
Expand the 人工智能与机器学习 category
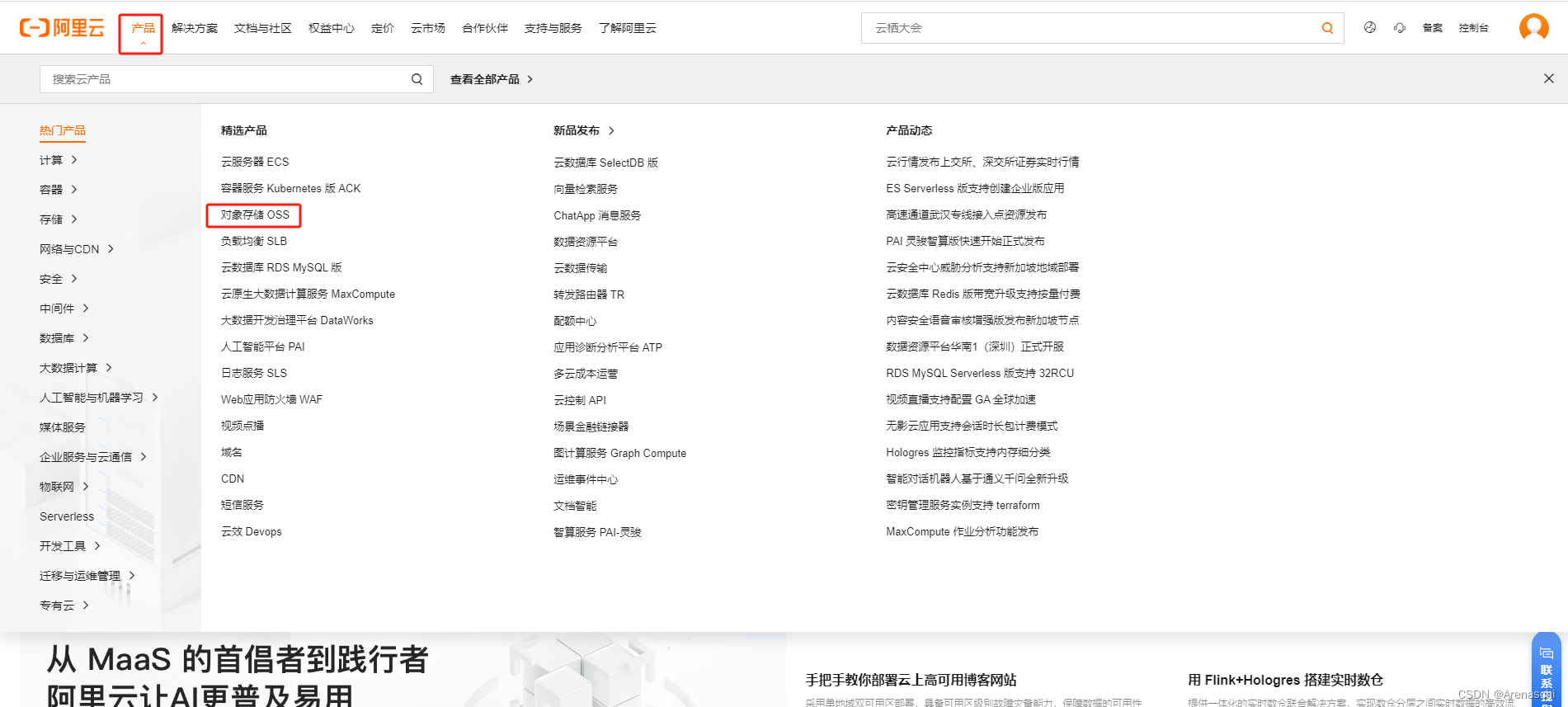[x=99, y=398]
